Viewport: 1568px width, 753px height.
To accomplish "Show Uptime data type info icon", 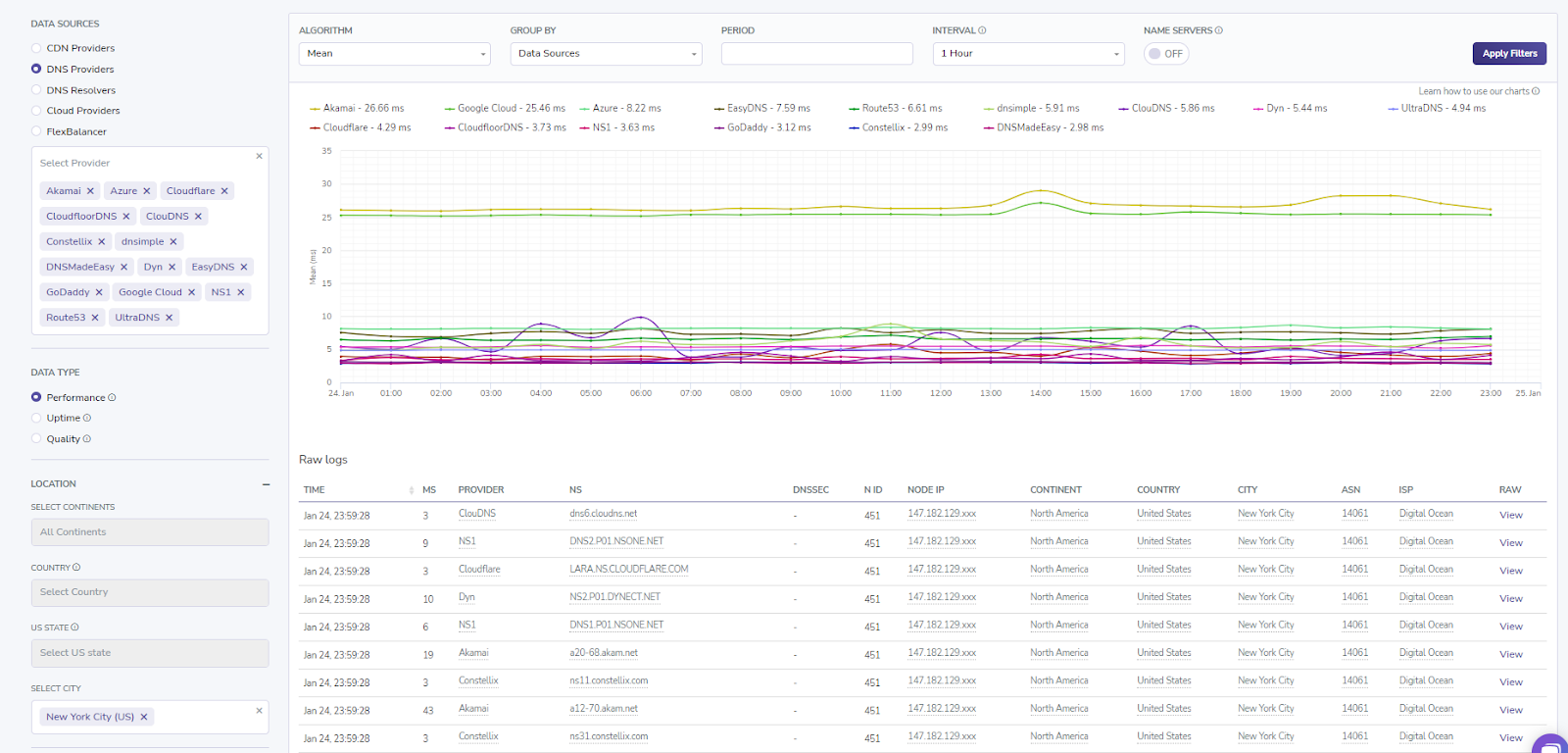I will pos(87,418).
